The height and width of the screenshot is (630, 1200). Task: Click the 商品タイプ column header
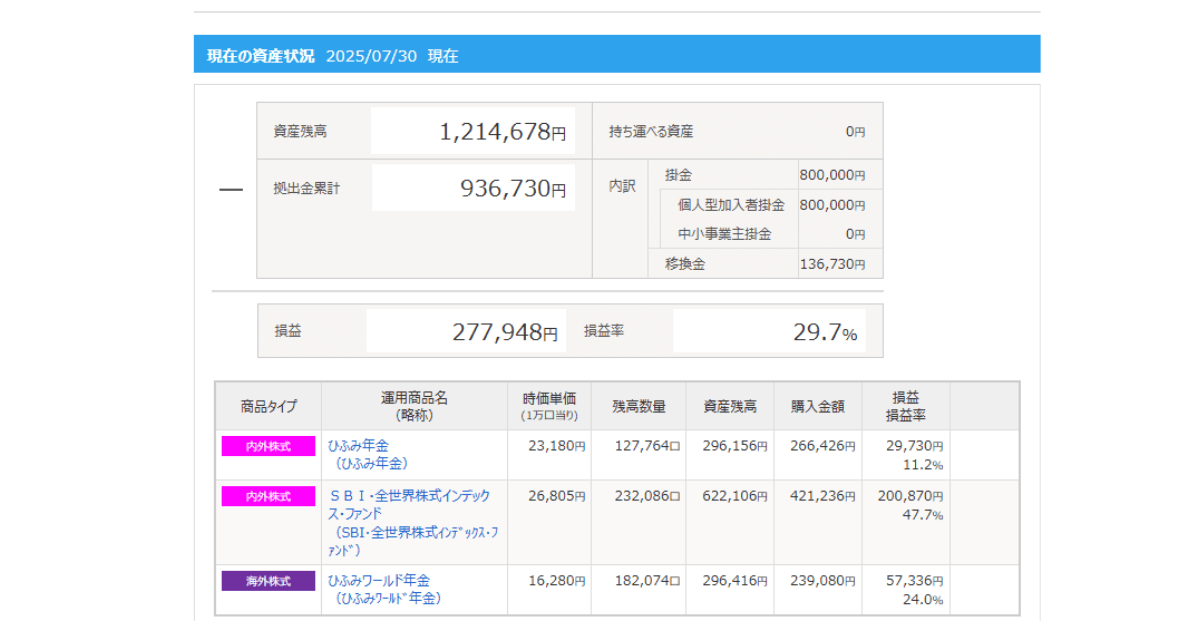click(268, 406)
